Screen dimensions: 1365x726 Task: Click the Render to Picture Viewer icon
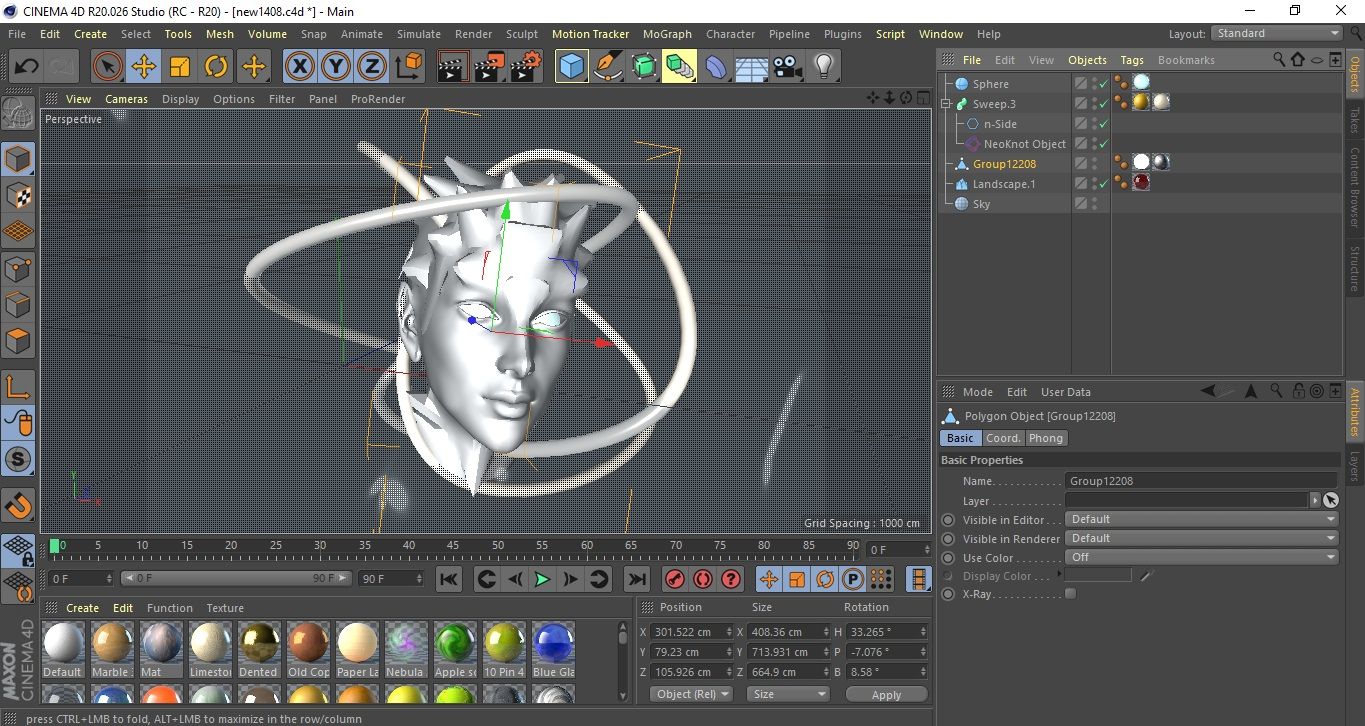(489, 67)
